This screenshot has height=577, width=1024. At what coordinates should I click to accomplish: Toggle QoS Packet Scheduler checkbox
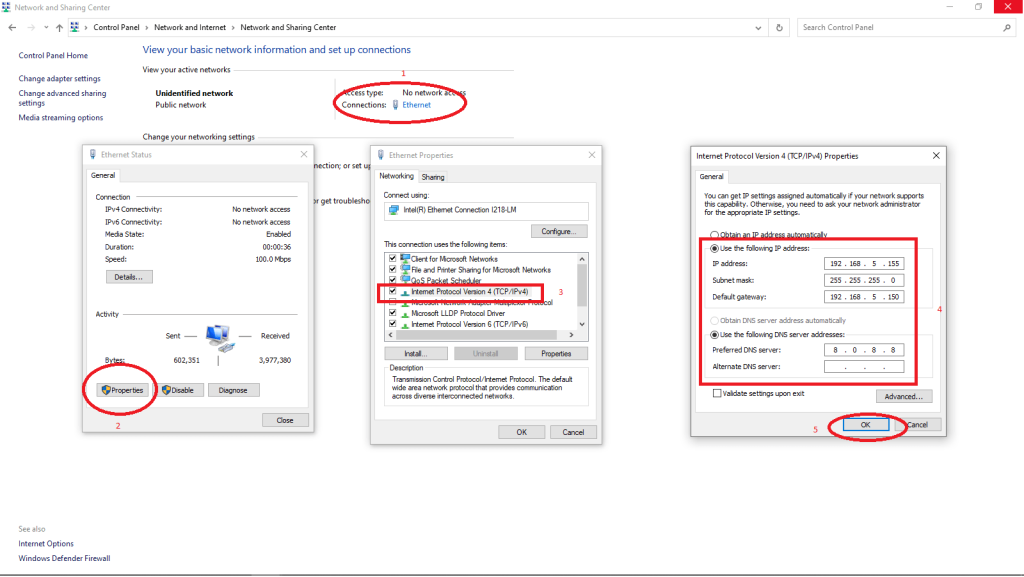click(x=392, y=279)
